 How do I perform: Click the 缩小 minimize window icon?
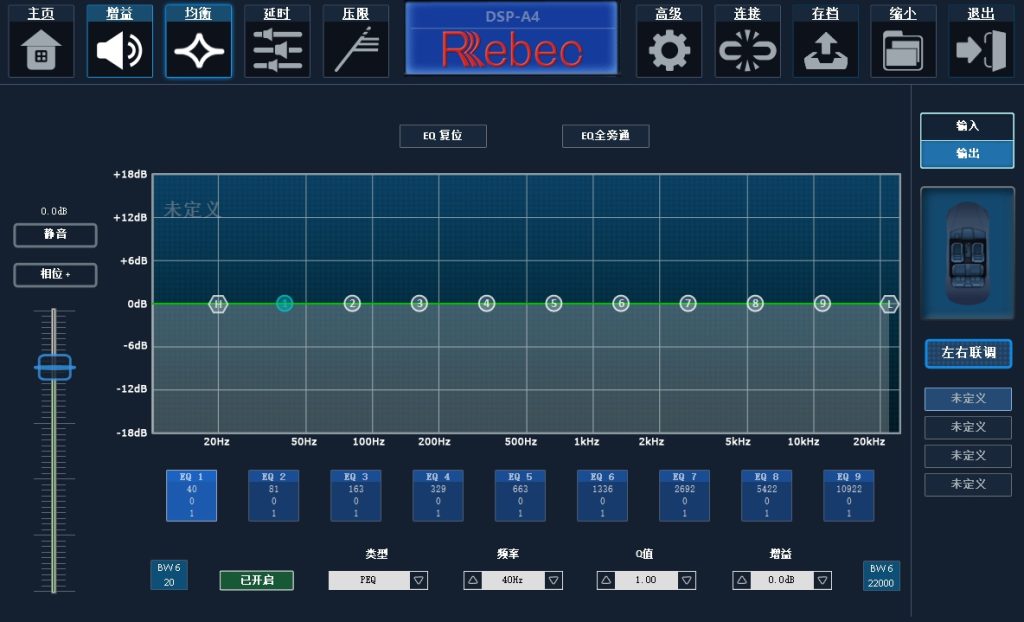point(903,41)
